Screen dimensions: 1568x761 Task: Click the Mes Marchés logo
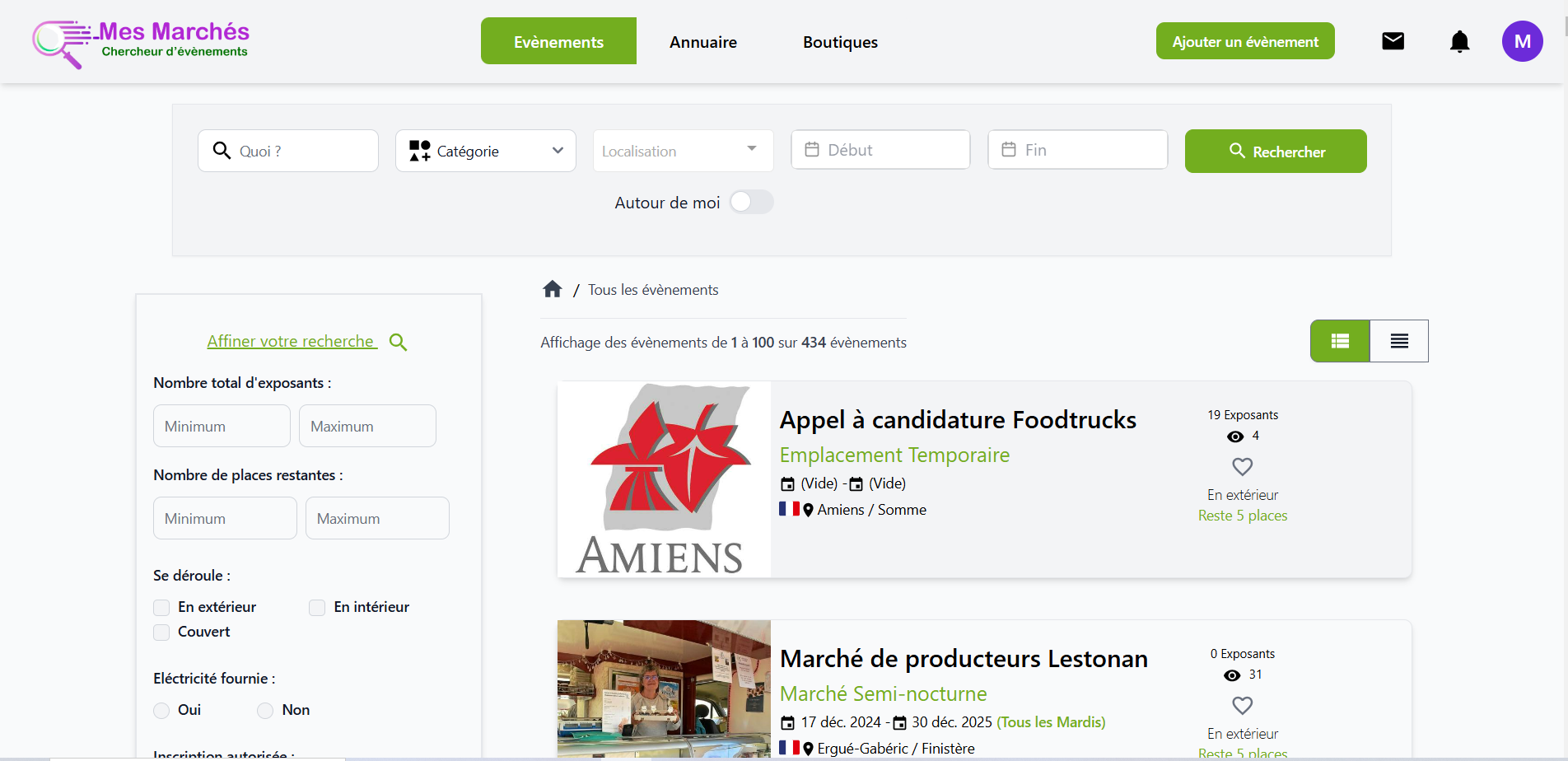point(140,41)
